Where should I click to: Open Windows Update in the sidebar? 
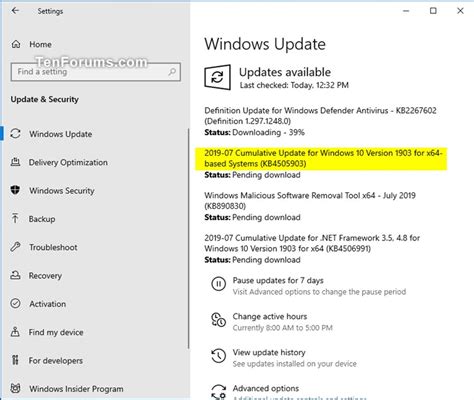point(61,134)
